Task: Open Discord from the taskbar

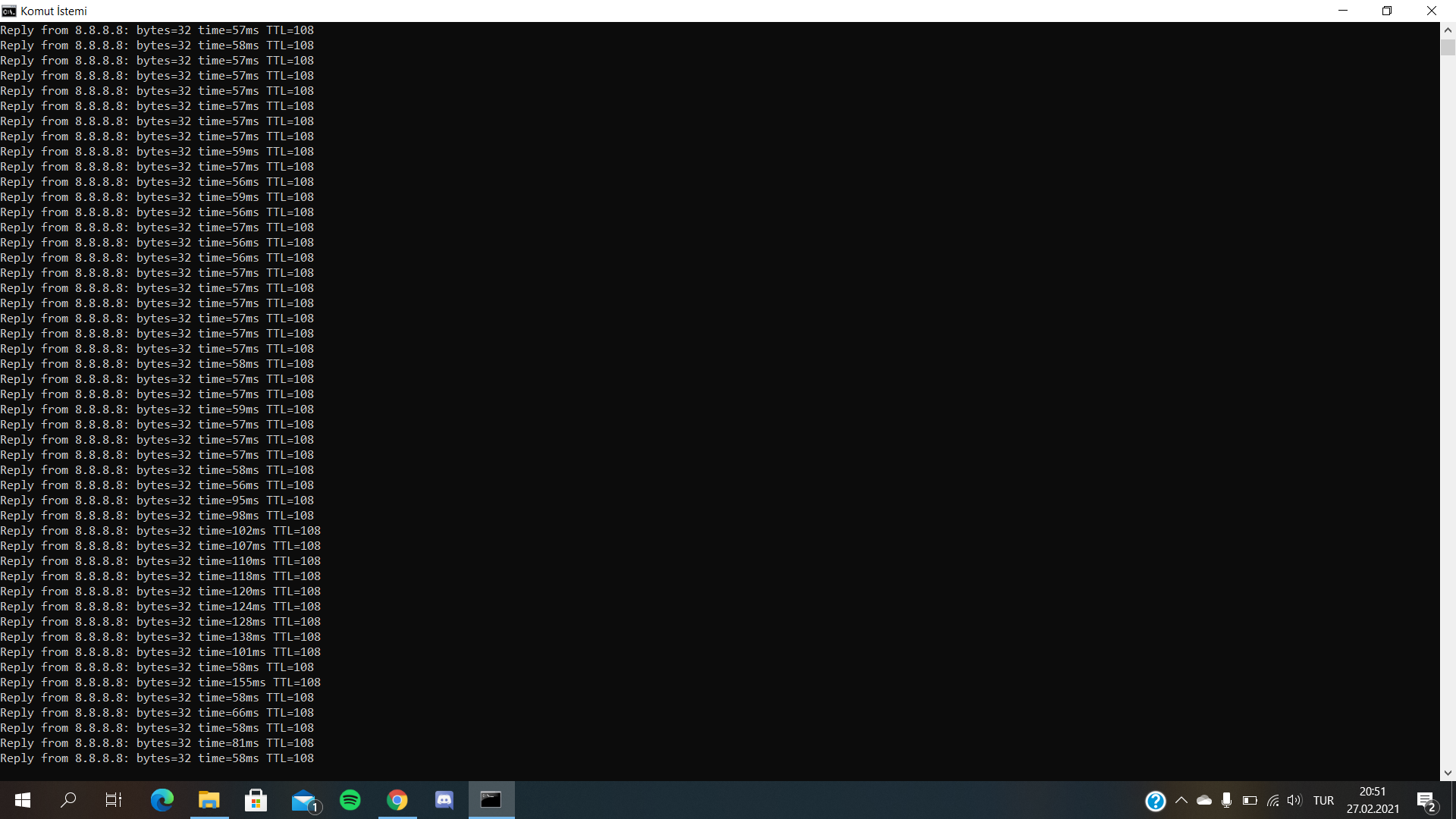Action: 444,800
